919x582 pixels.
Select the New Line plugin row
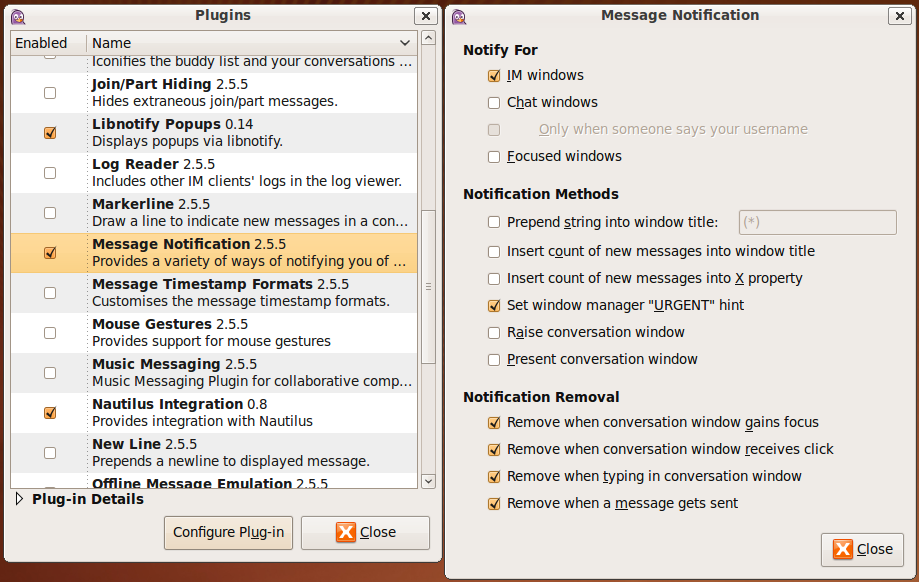click(x=214, y=453)
